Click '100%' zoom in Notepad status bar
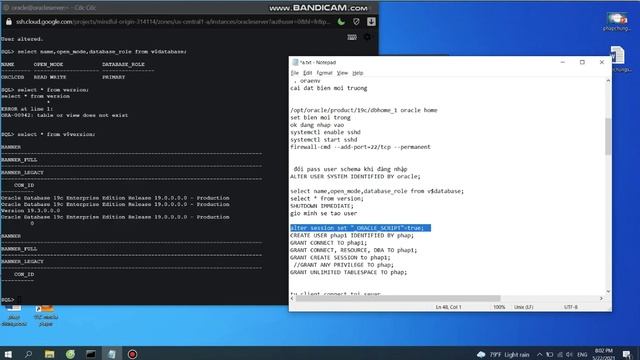This screenshot has width=640, height=360. point(499,307)
